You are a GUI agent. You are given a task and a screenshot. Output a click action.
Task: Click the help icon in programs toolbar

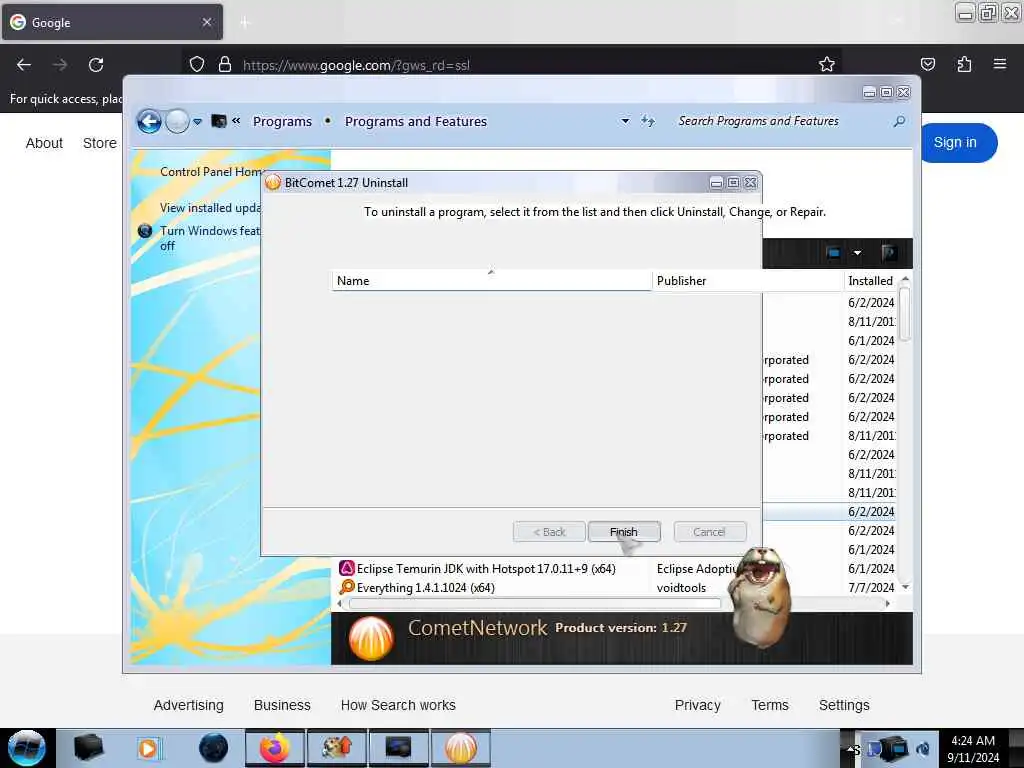coord(888,253)
